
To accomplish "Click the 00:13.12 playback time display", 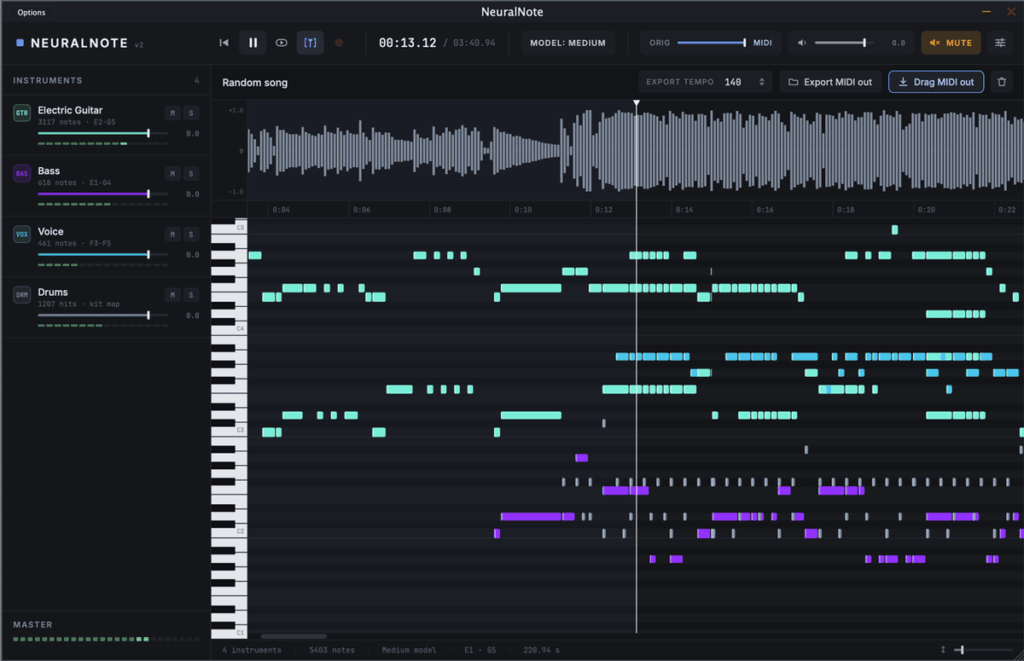I will [408, 42].
